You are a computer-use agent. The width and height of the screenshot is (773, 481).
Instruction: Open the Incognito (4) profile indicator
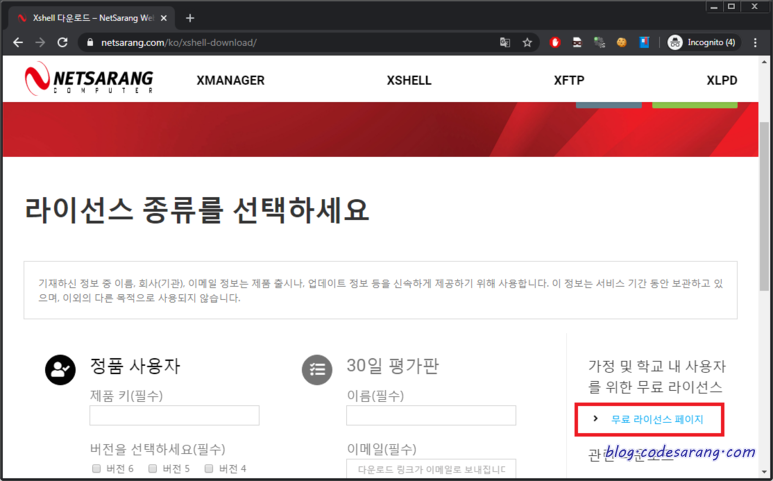(x=702, y=42)
